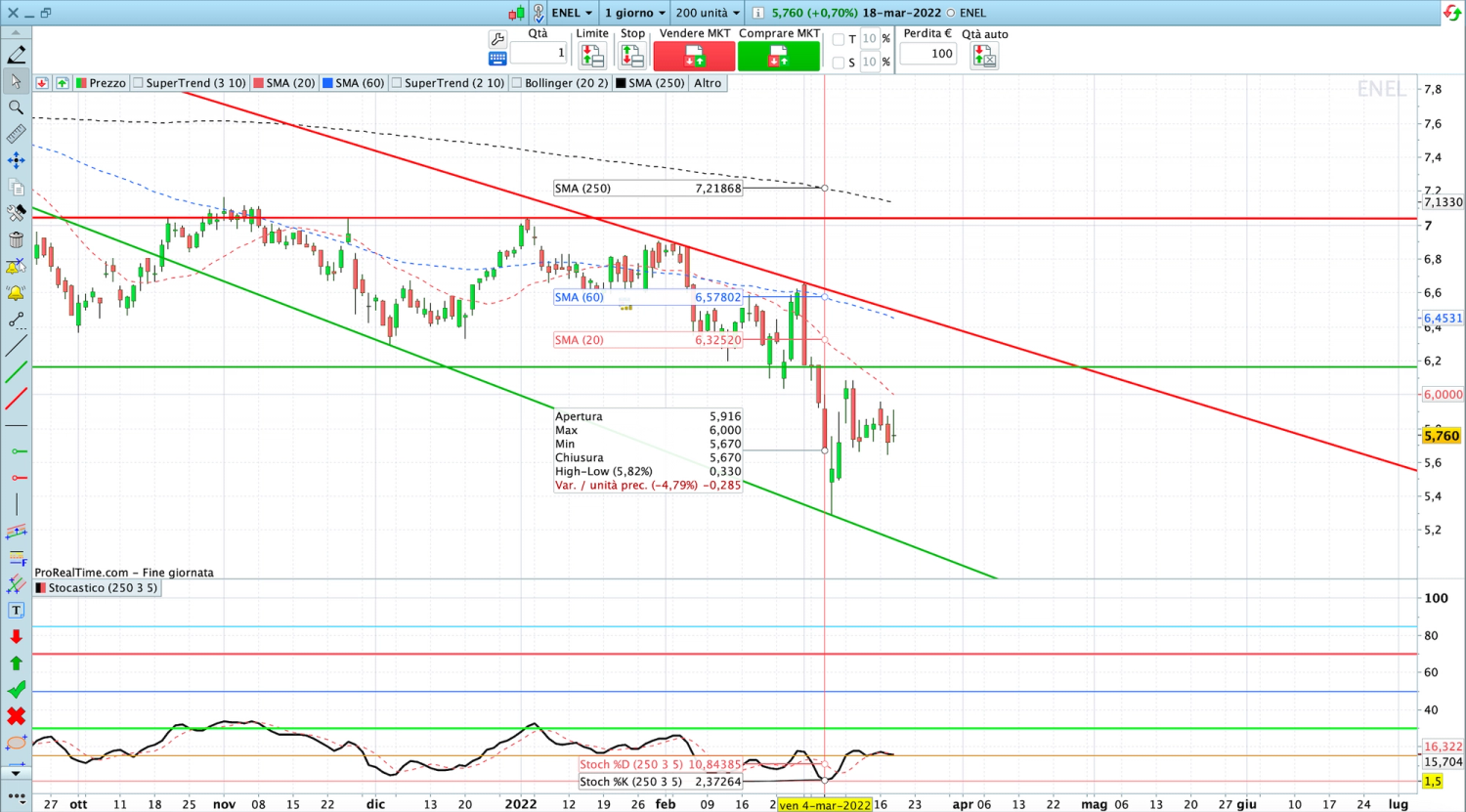The height and width of the screenshot is (812, 1466).
Task: Expand the 1 giorno timeframe dropdown
Action: [634, 13]
